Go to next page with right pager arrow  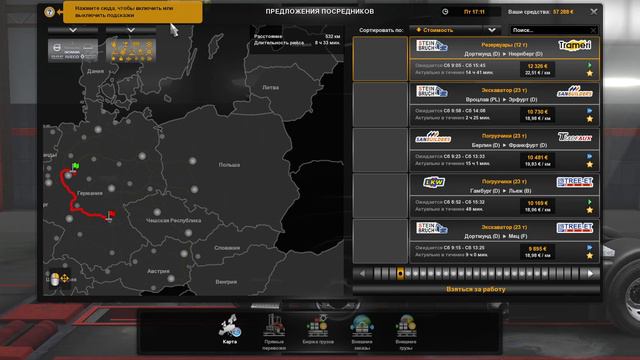[x=590, y=274]
